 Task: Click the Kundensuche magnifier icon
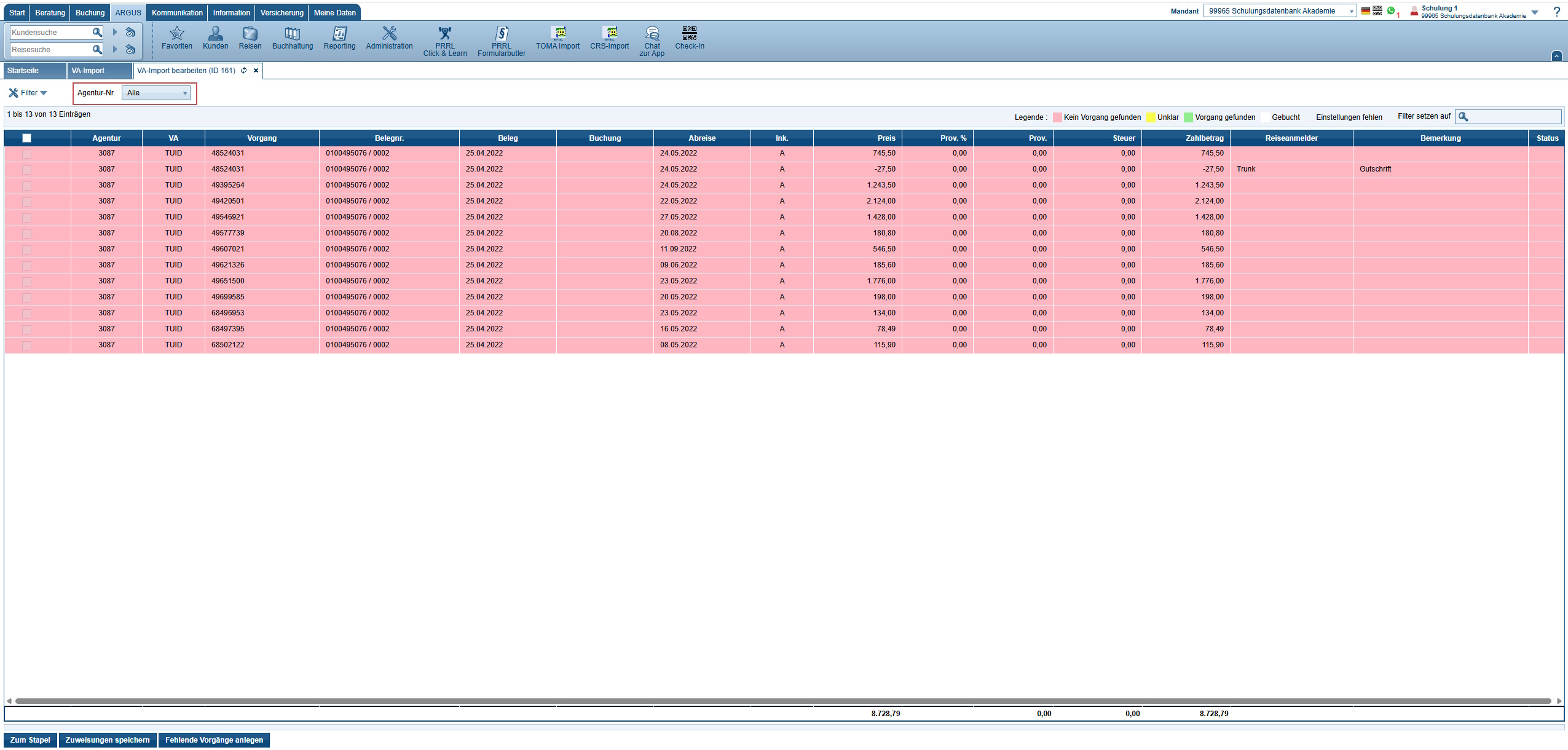[97, 32]
